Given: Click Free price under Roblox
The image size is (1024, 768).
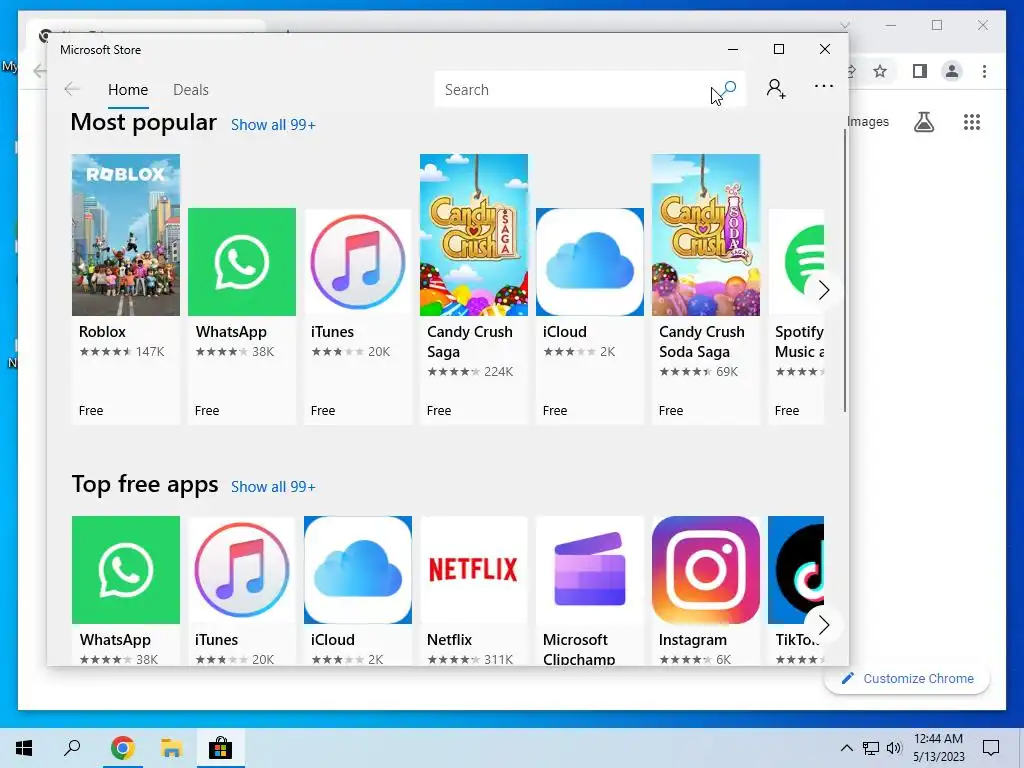Looking at the screenshot, I should coord(91,410).
